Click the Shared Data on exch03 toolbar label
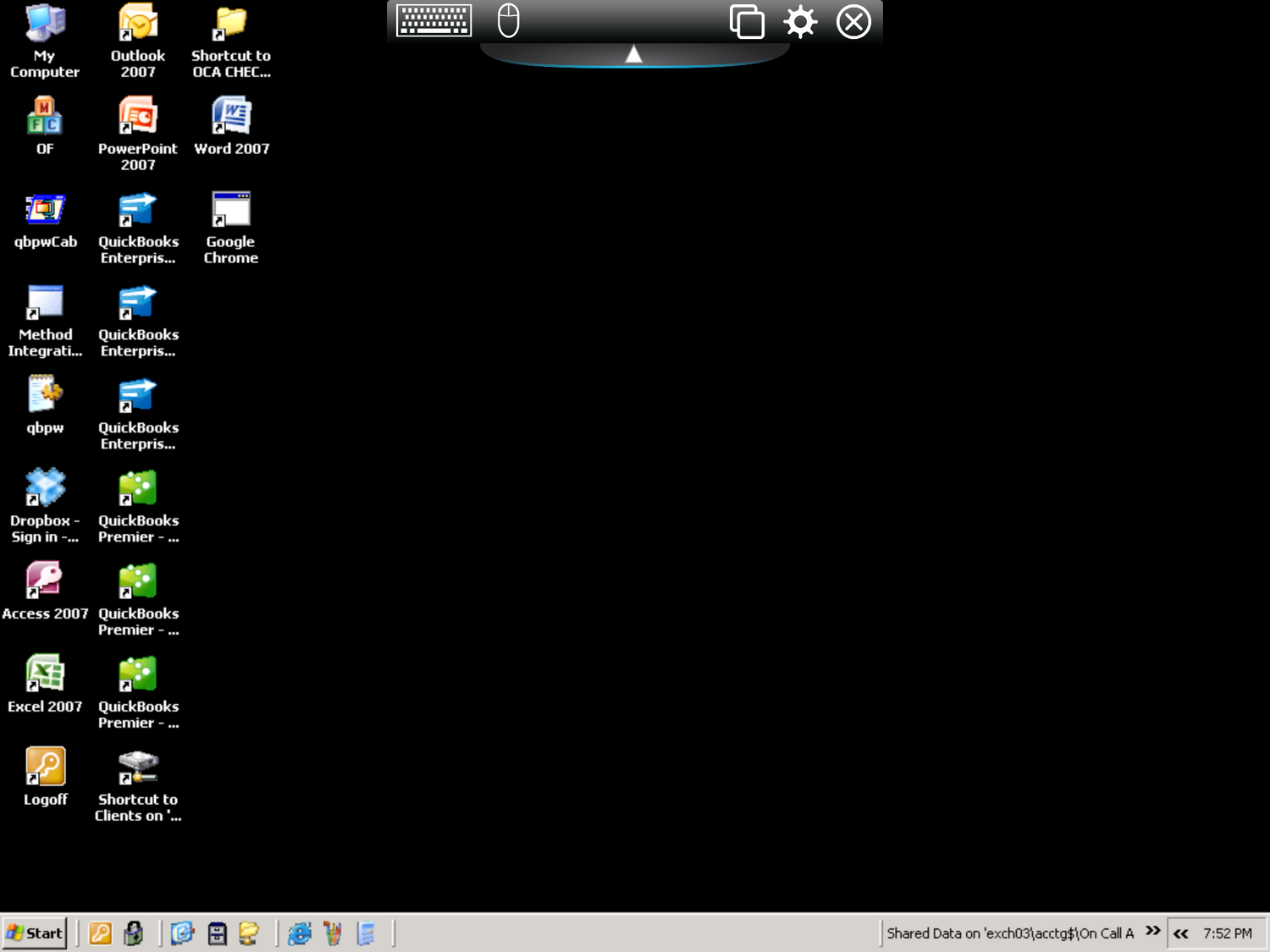 (1010, 933)
